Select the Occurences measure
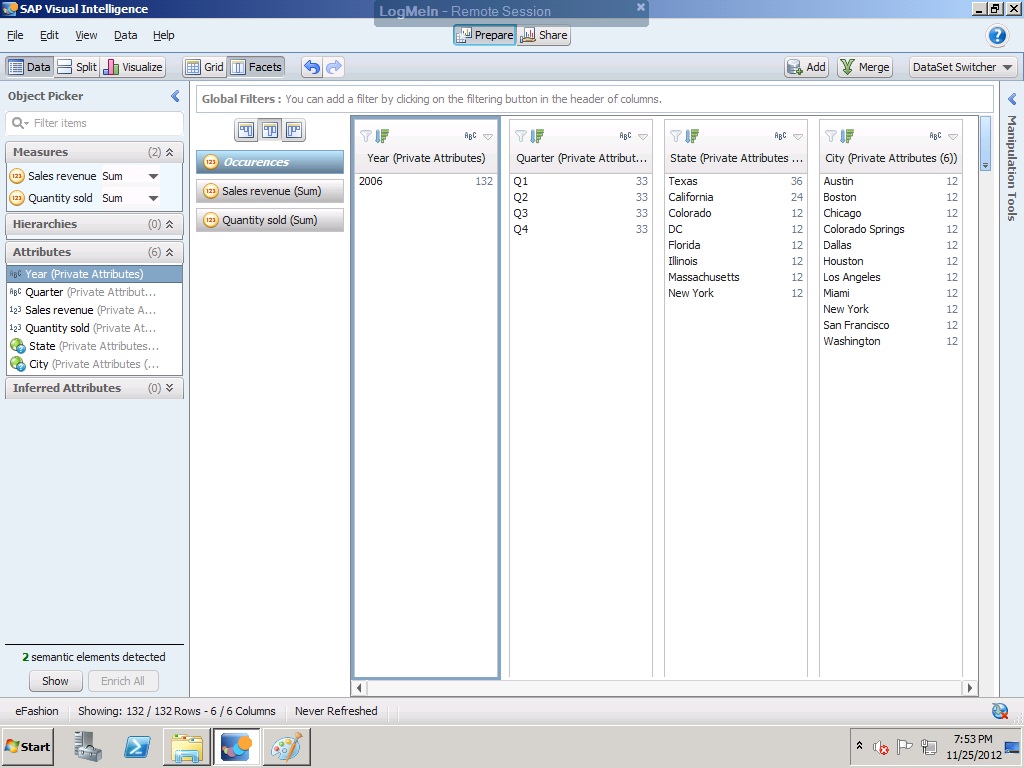 pos(270,162)
